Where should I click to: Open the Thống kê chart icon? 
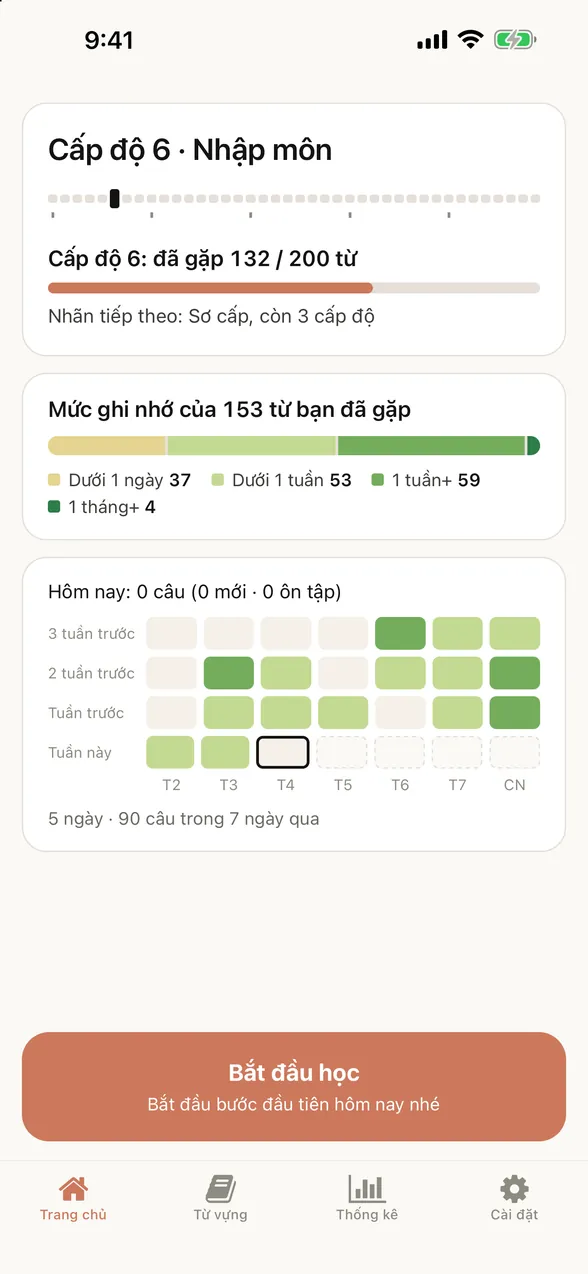tap(367, 1189)
